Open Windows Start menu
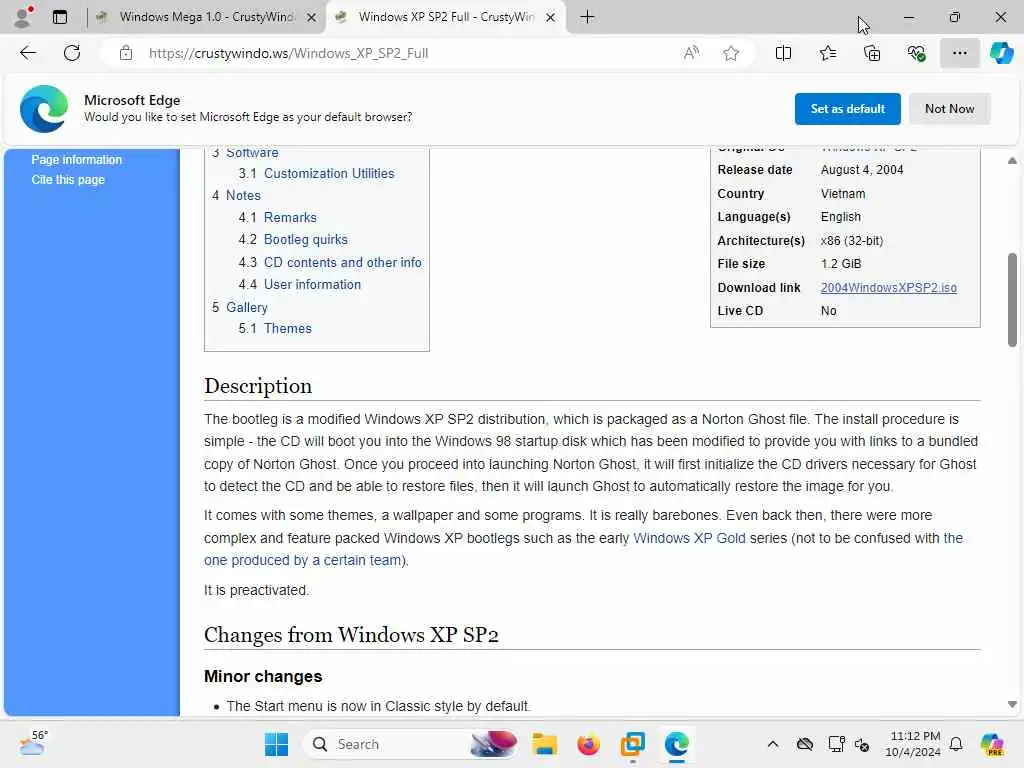Image resolution: width=1024 pixels, height=768 pixels. click(276, 744)
